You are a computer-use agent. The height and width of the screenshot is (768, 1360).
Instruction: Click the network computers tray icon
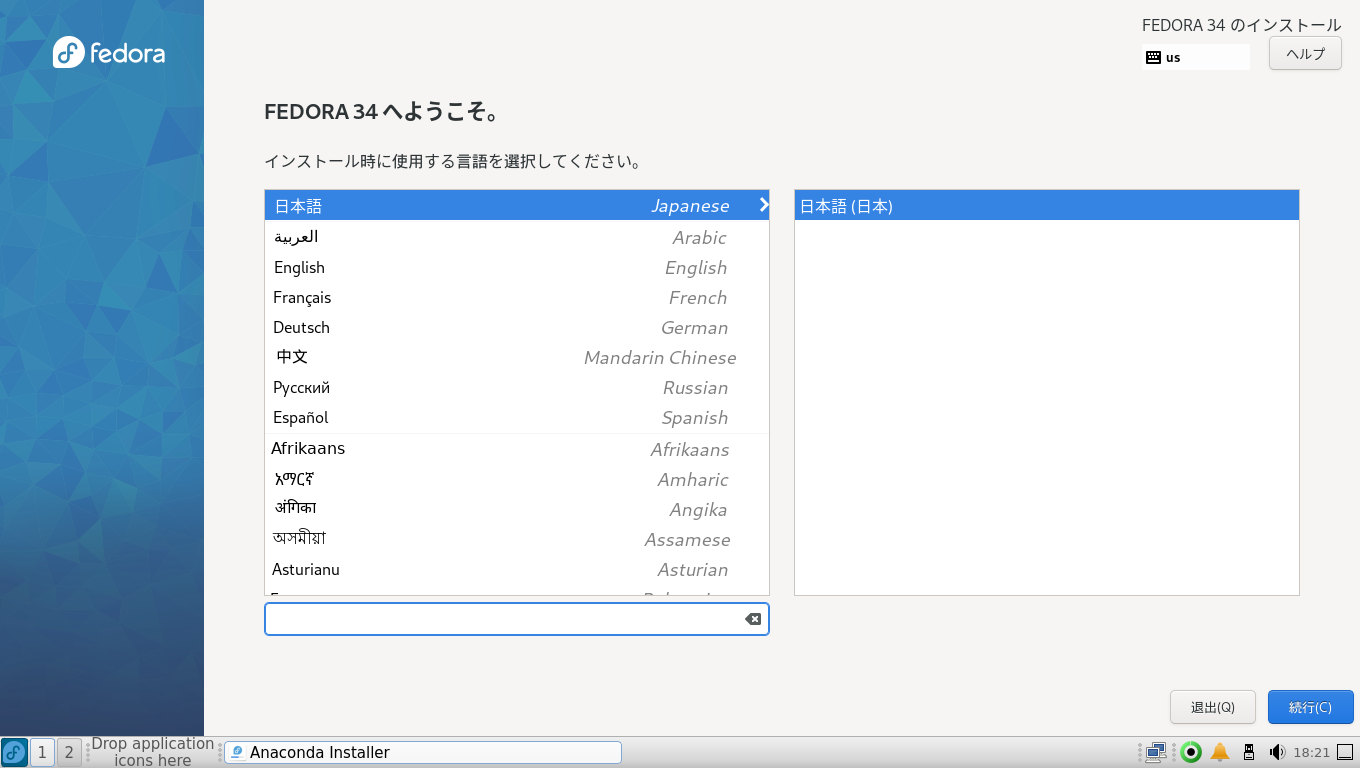pos(1156,752)
